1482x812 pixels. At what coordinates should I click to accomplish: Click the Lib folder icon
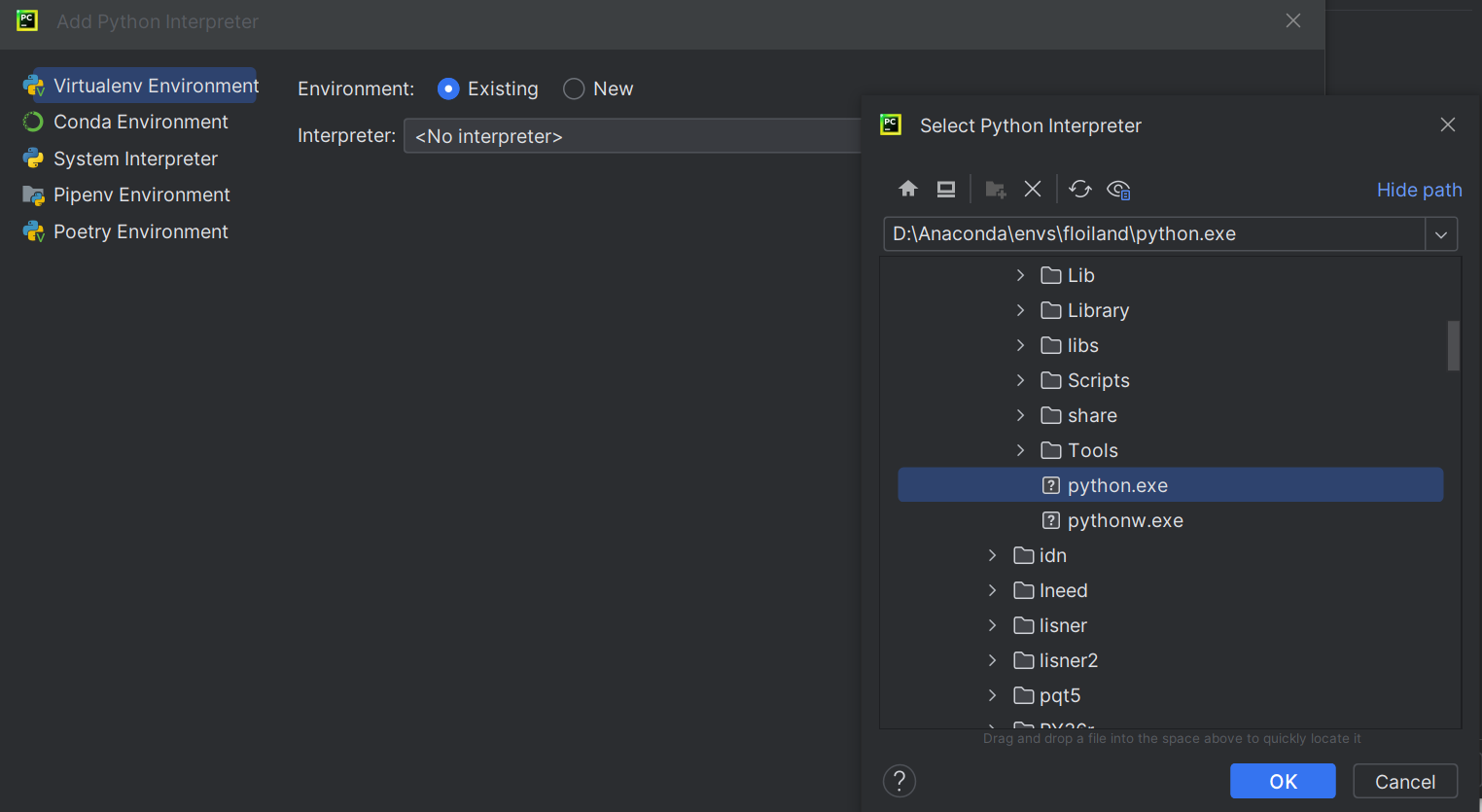click(x=1050, y=275)
